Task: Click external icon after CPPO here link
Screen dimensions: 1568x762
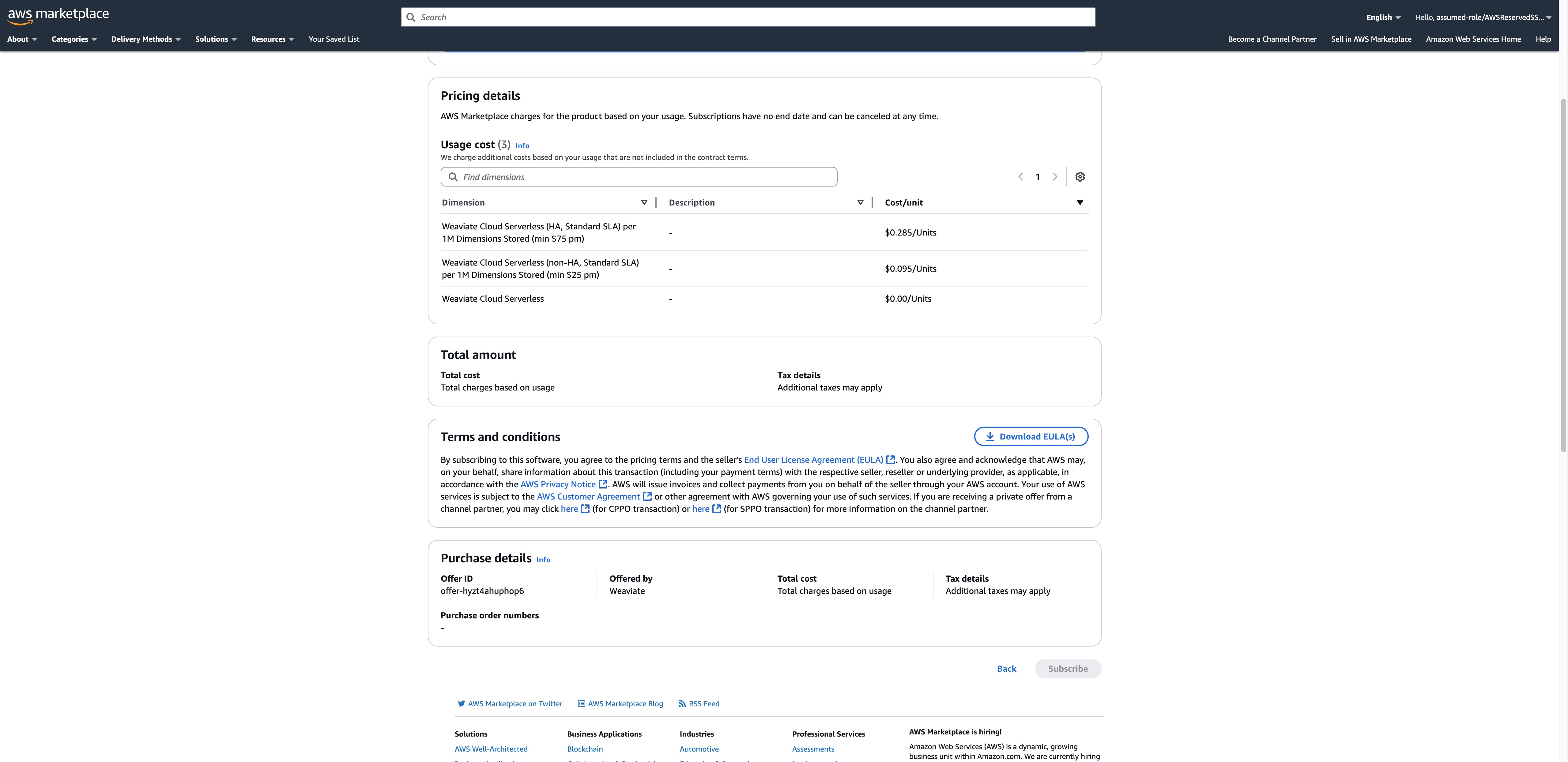Action: 585,509
